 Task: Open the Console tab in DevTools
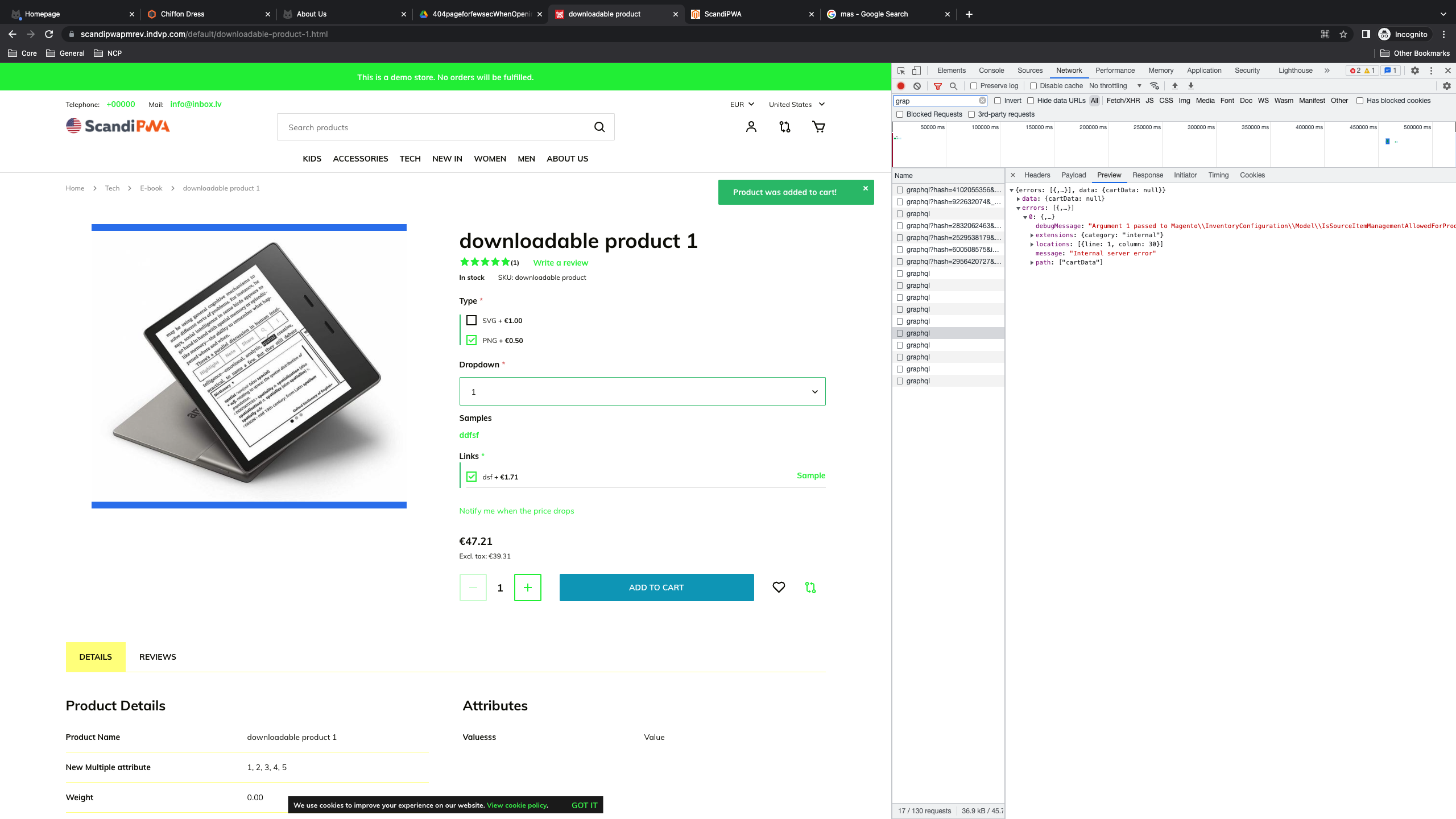pyautogui.click(x=991, y=70)
